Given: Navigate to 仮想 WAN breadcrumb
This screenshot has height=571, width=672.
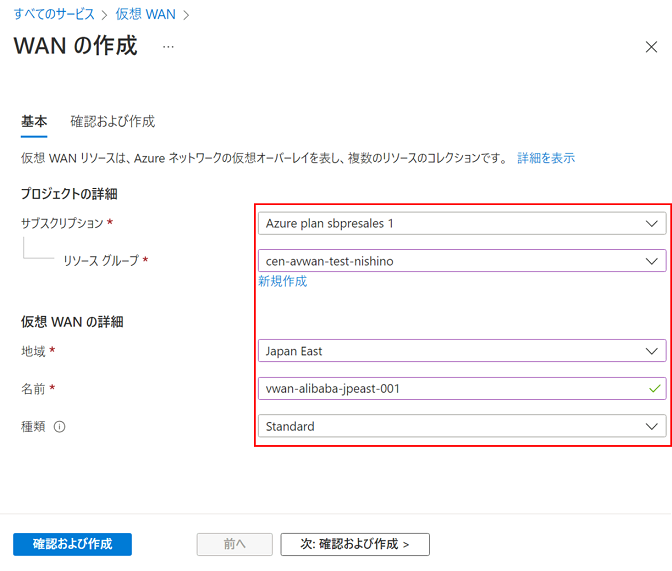Looking at the screenshot, I should pos(148,14).
